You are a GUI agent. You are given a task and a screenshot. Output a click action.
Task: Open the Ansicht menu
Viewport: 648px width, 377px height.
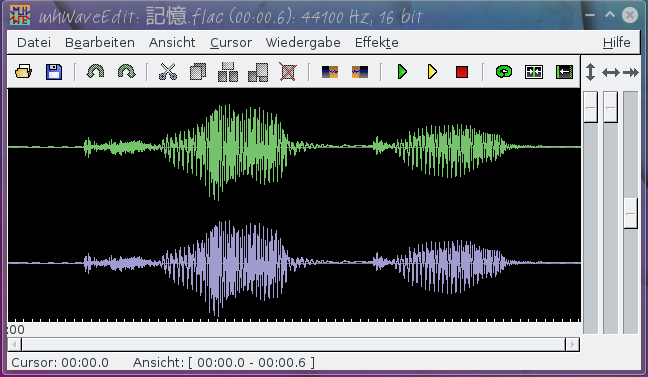(172, 43)
